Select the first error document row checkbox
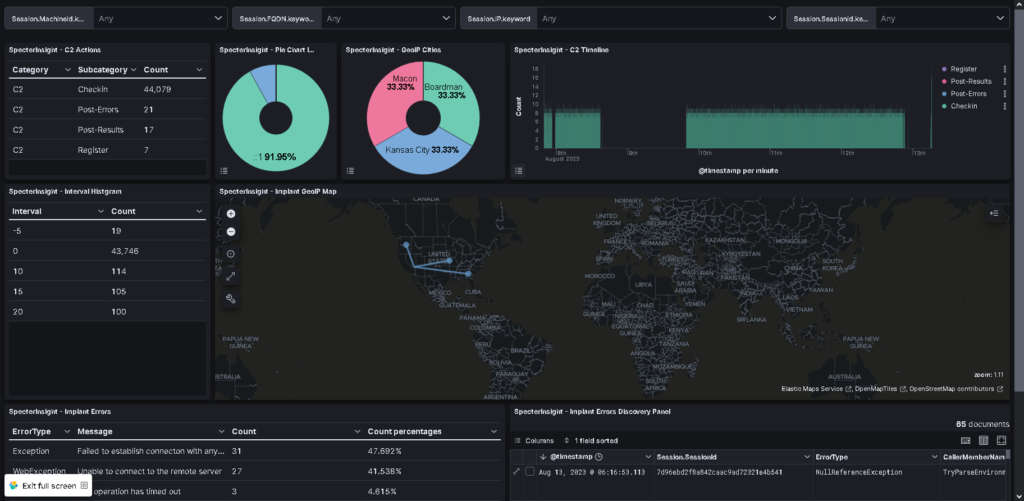Image resolution: width=1024 pixels, height=501 pixels. point(530,472)
